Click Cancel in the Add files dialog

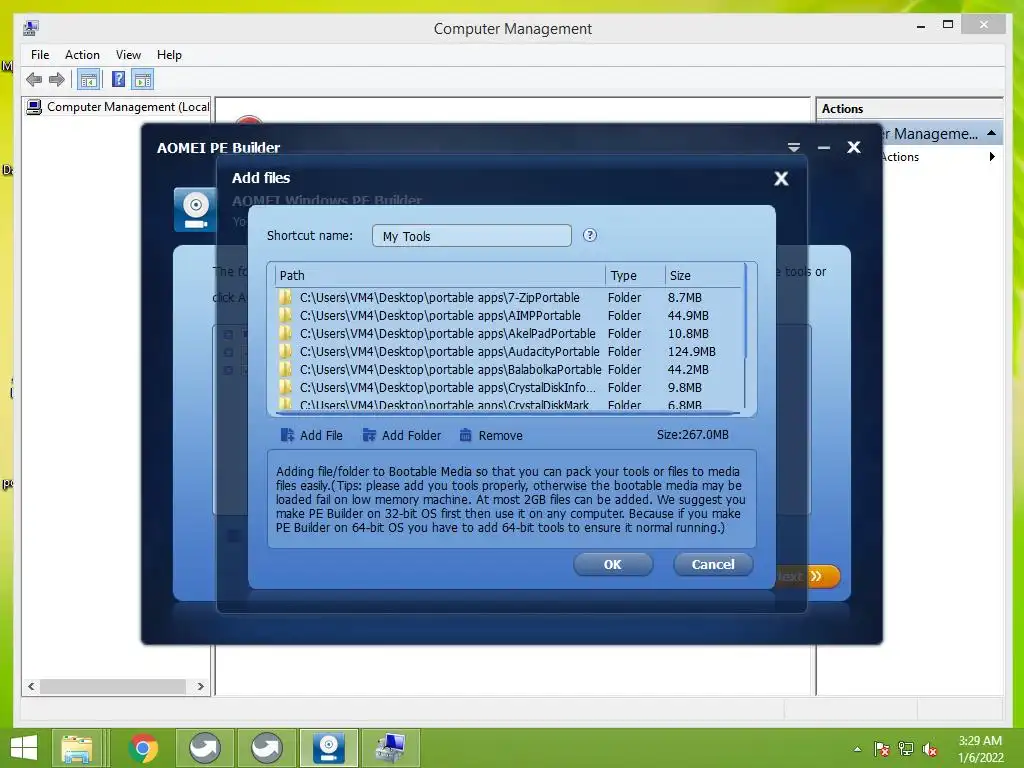coord(713,564)
